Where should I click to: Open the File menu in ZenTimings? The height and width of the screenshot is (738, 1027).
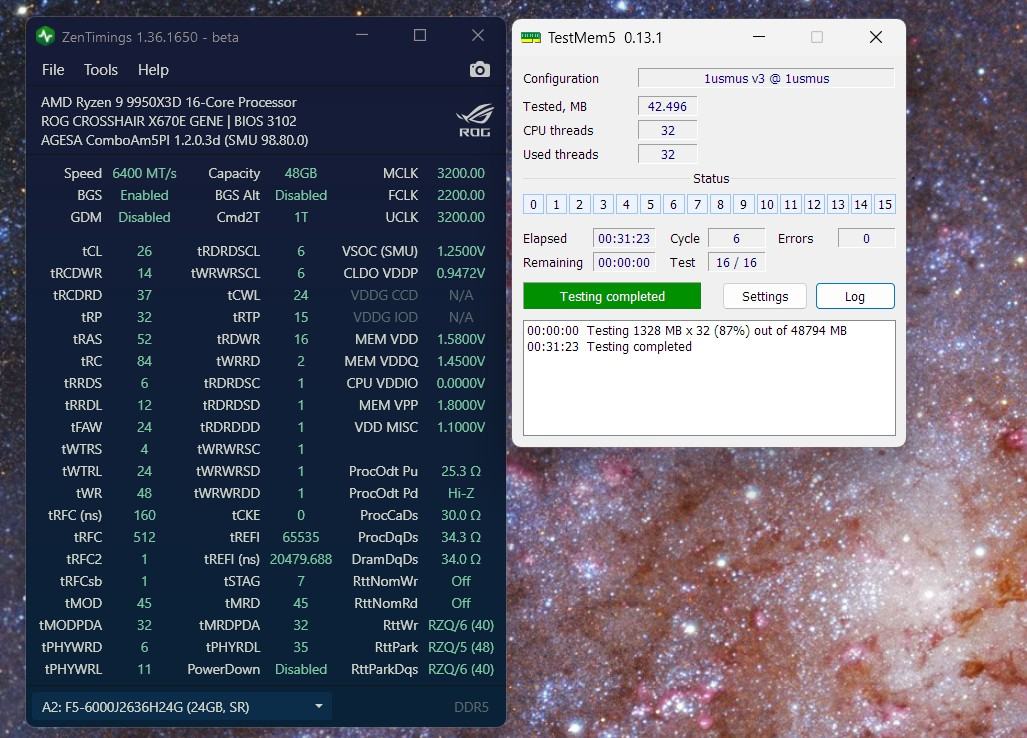coord(53,69)
